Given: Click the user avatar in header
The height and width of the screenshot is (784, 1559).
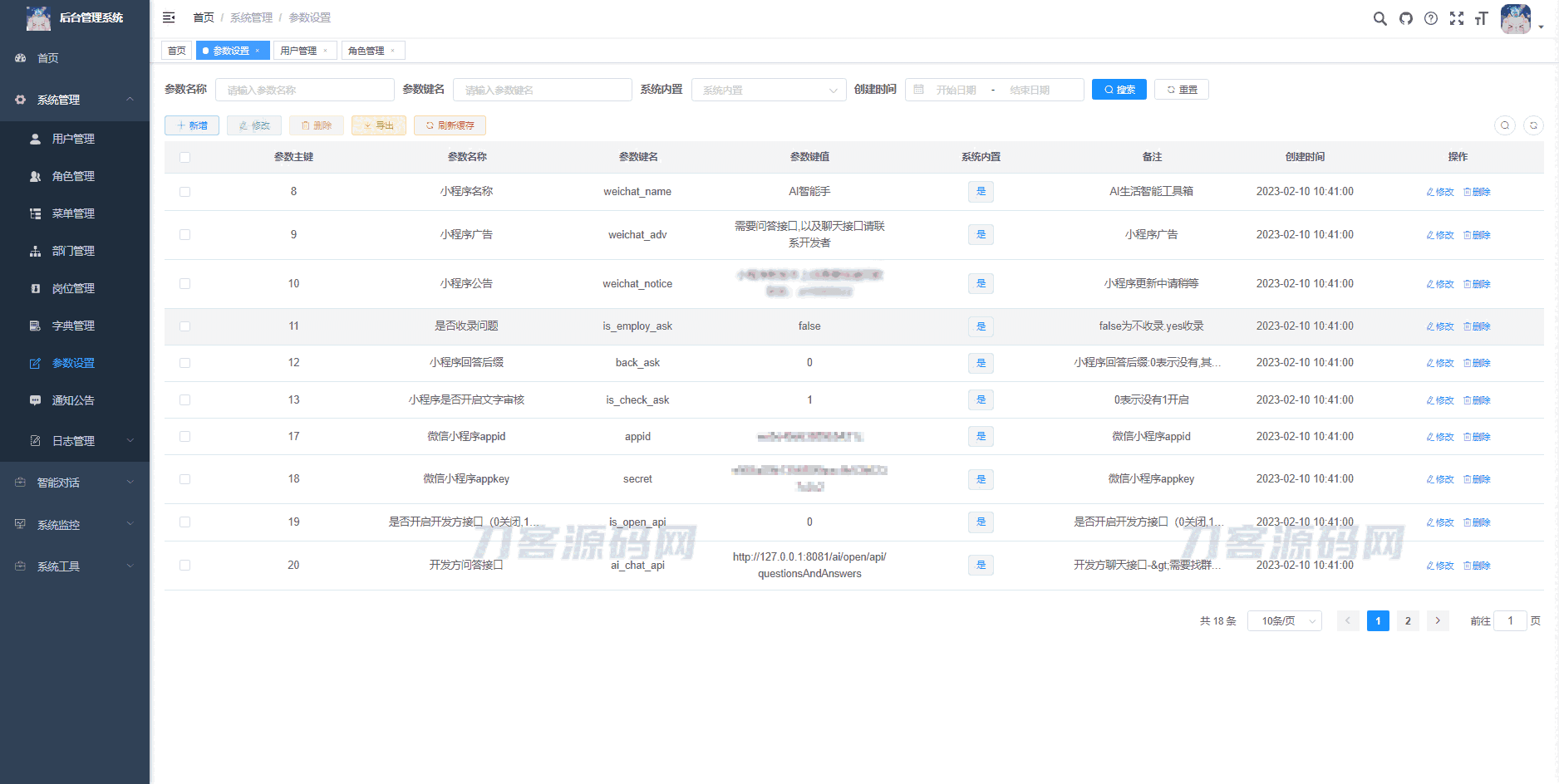Looking at the screenshot, I should pyautogui.click(x=1515, y=18).
